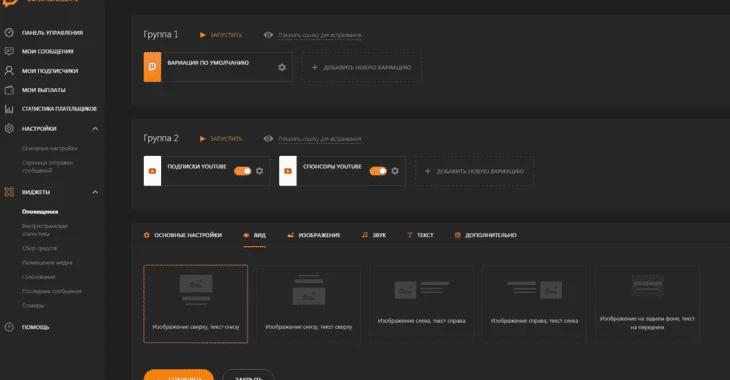Click music note icon of Звук tab
The image size is (730, 380).
click(365, 235)
